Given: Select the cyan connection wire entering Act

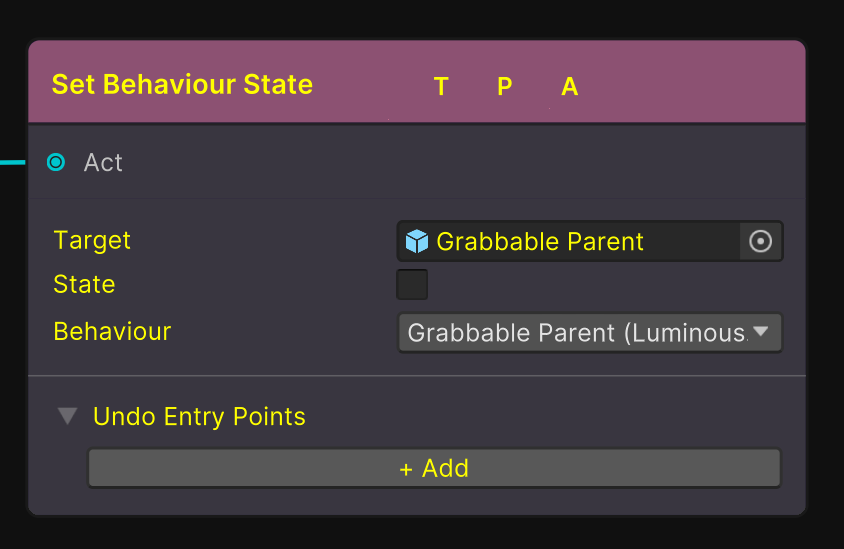Looking at the screenshot, I should click(12, 161).
